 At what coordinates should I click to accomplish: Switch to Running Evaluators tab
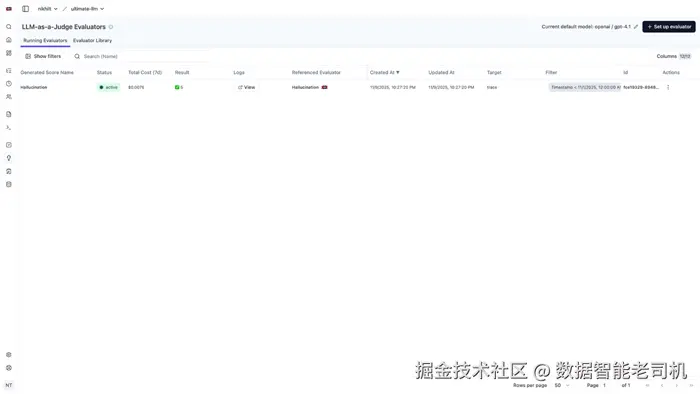tap(45, 41)
